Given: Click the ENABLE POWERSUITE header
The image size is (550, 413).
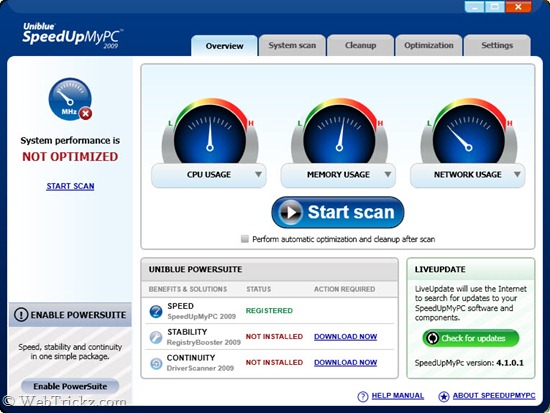Looking at the screenshot, I should coord(70,315).
